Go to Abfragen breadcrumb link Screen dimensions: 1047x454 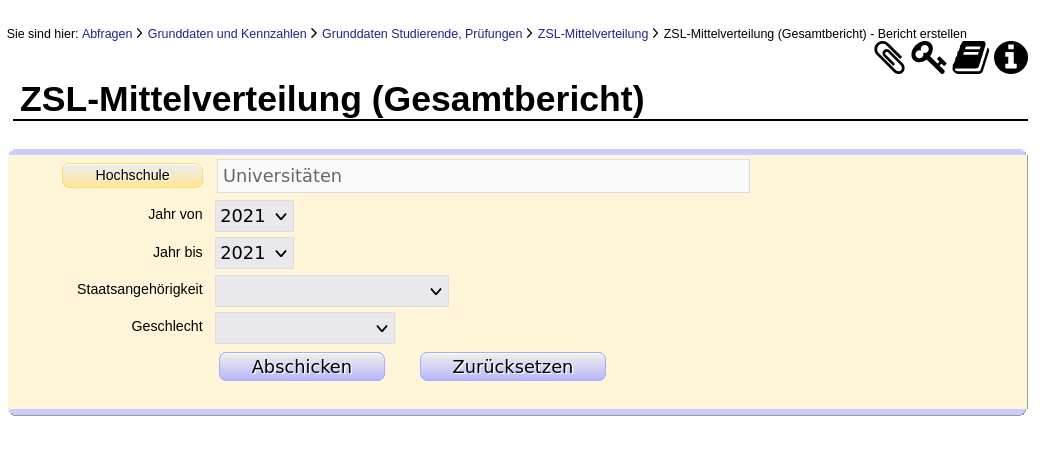[107, 34]
